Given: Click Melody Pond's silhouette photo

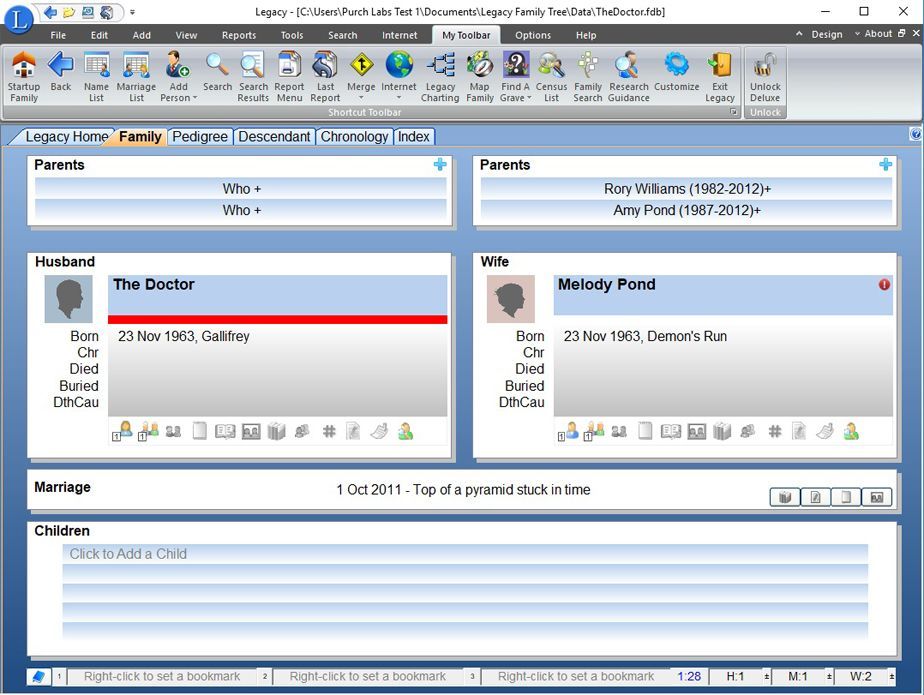Looking at the screenshot, I should click(510, 299).
